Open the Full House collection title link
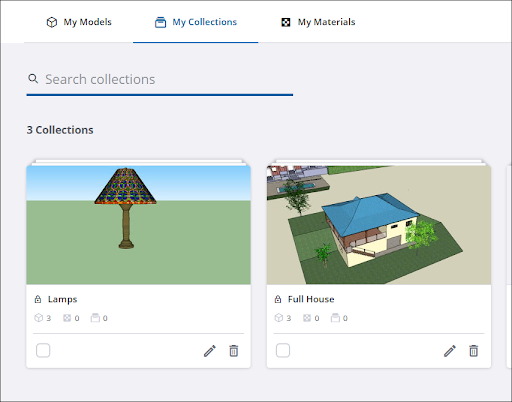 point(311,299)
